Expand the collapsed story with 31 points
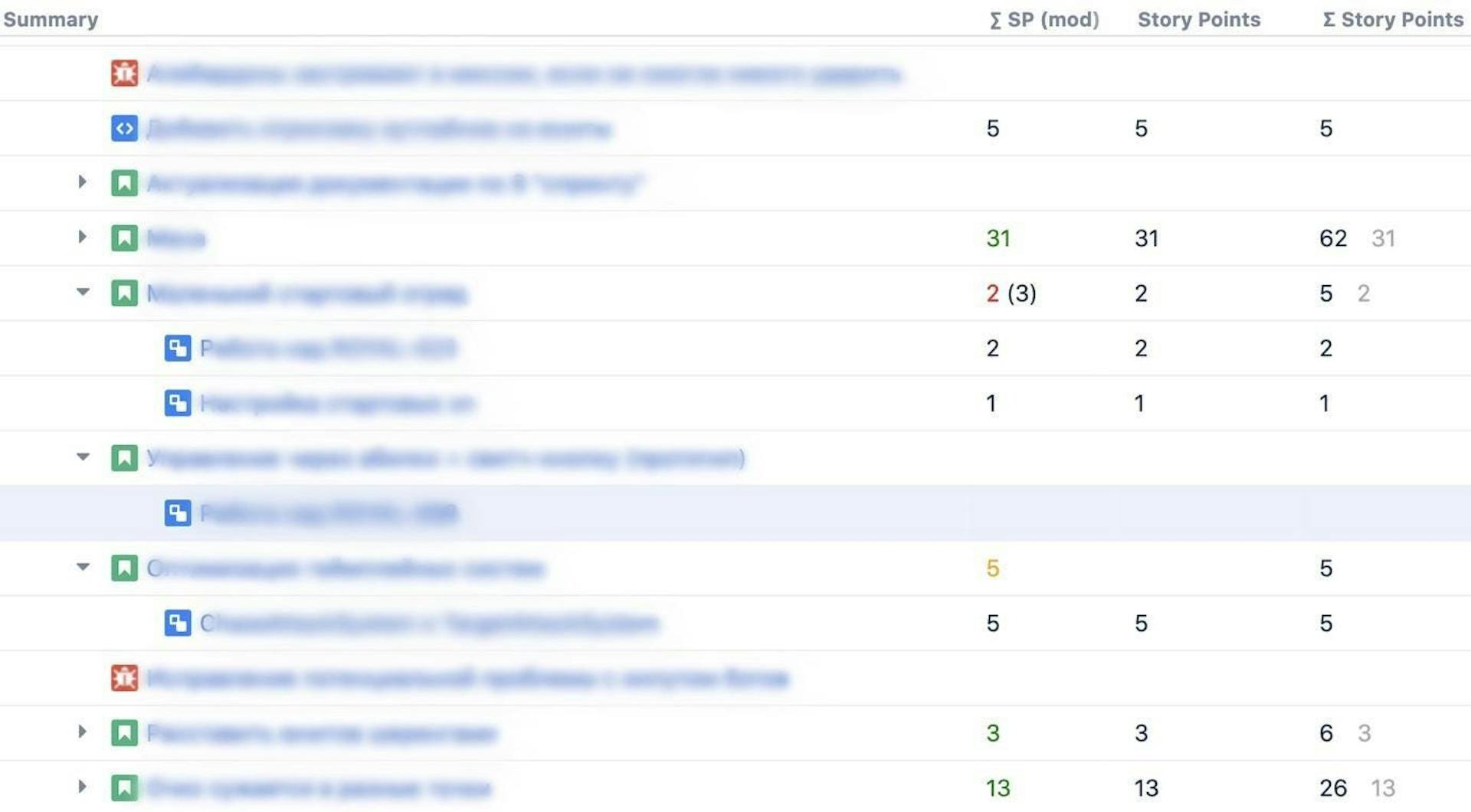This screenshot has height=812, width=1471. tap(82, 237)
